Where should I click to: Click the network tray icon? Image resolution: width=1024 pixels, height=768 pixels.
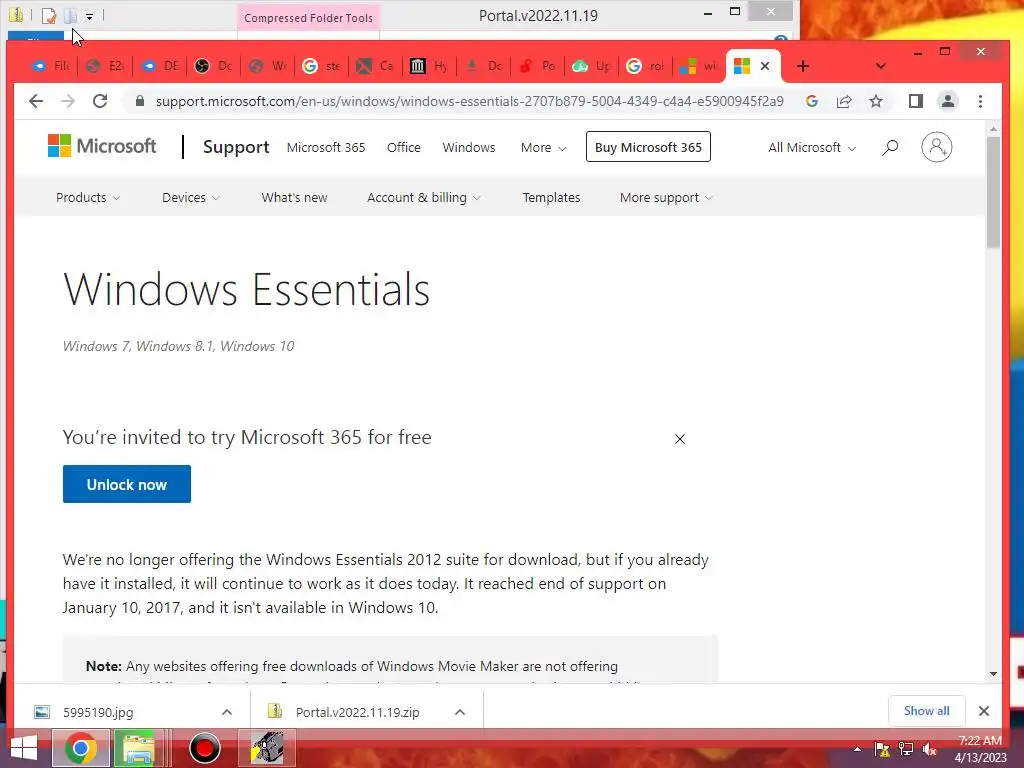coord(906,749)
